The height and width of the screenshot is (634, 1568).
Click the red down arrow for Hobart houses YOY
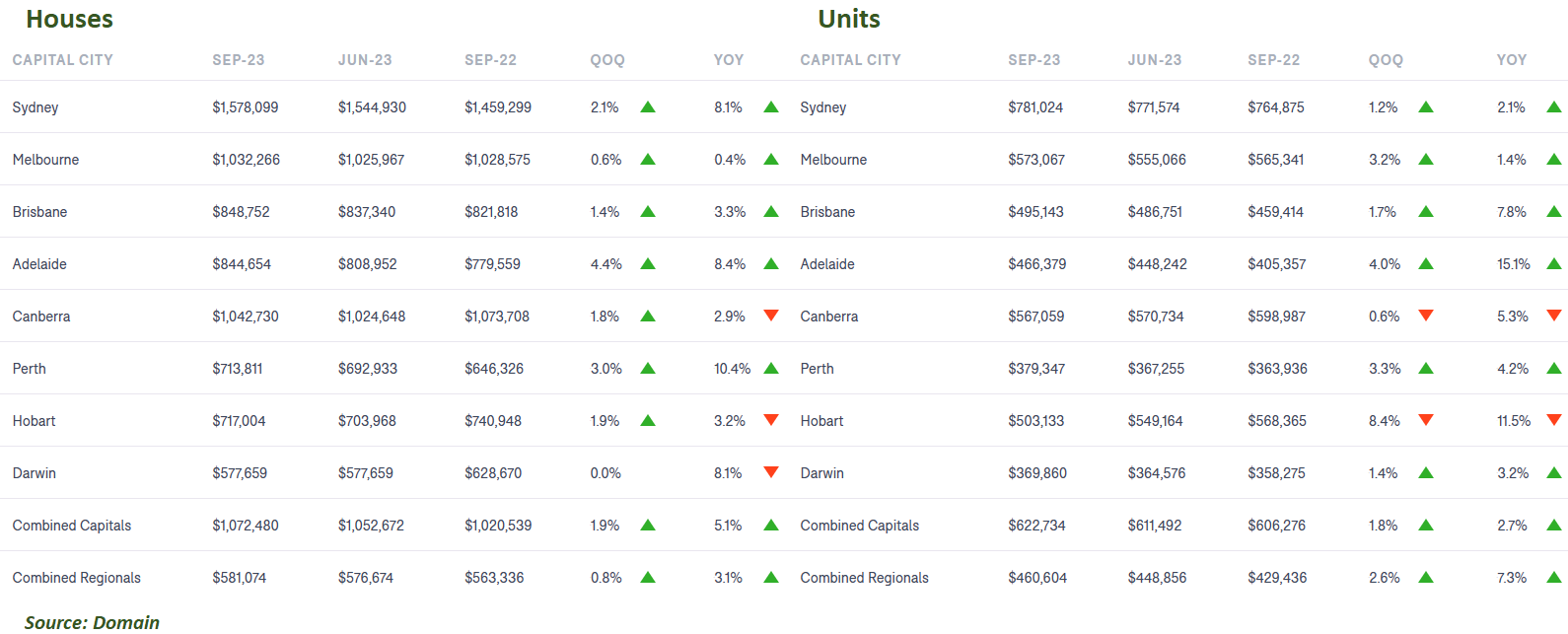pyautogui.click(x=771, y=420)
